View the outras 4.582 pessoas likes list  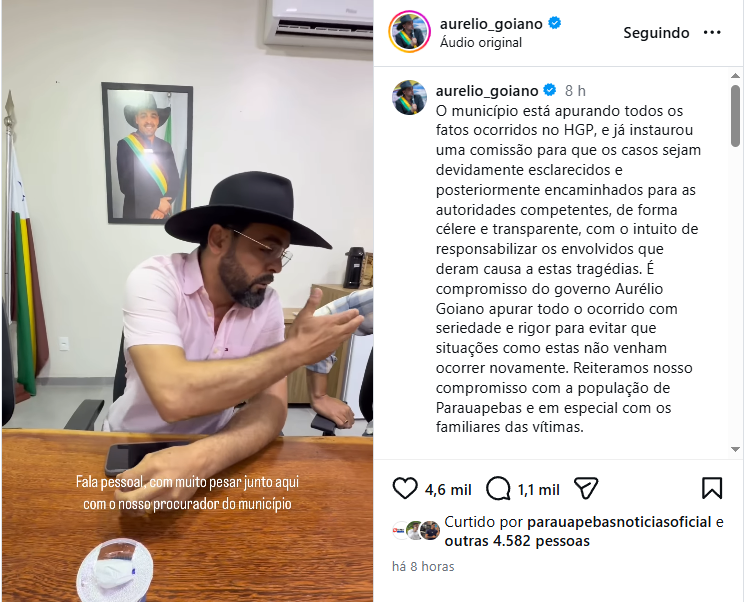517,541
